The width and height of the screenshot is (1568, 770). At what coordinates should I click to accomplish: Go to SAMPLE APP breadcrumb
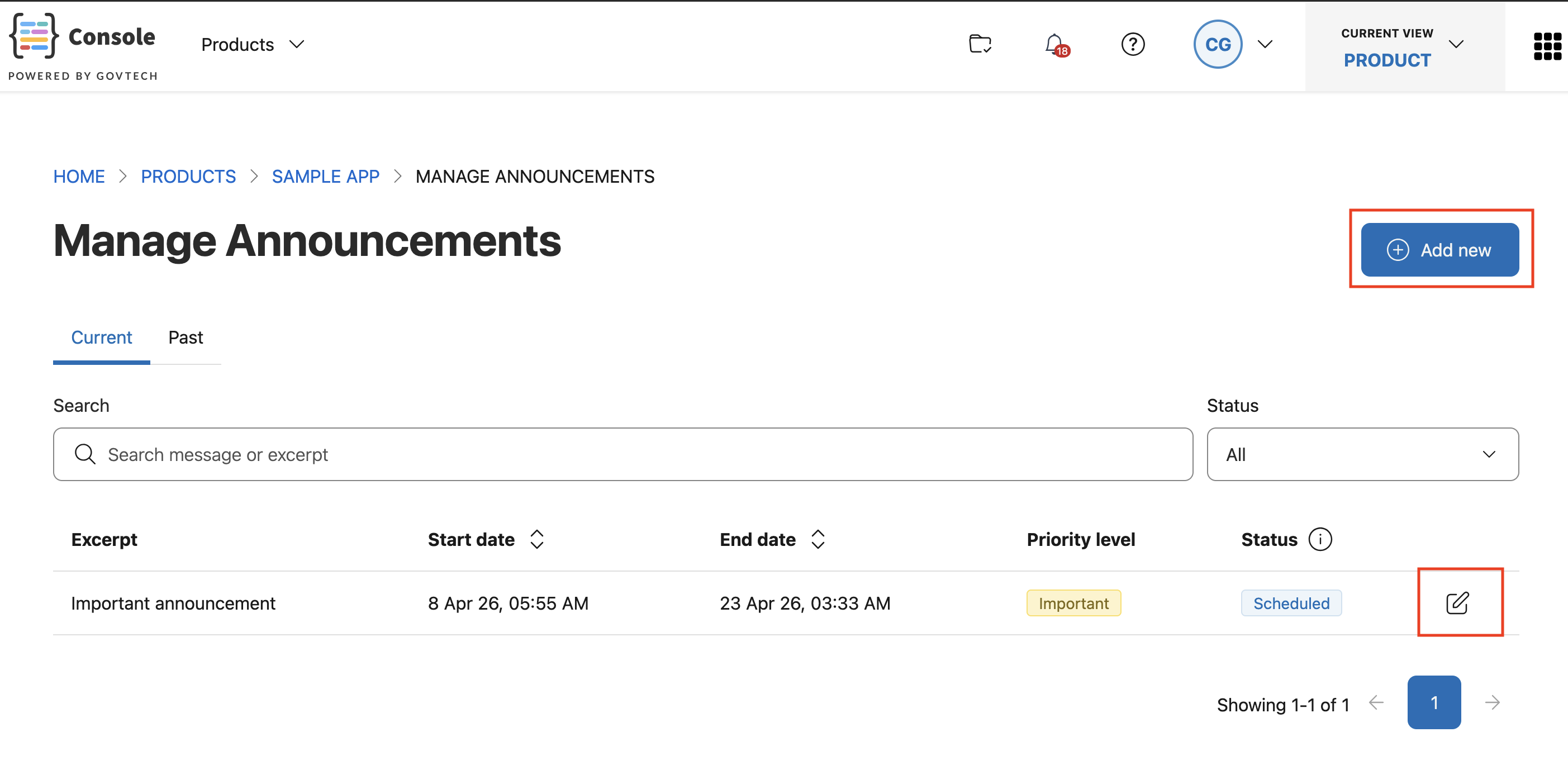326,177
